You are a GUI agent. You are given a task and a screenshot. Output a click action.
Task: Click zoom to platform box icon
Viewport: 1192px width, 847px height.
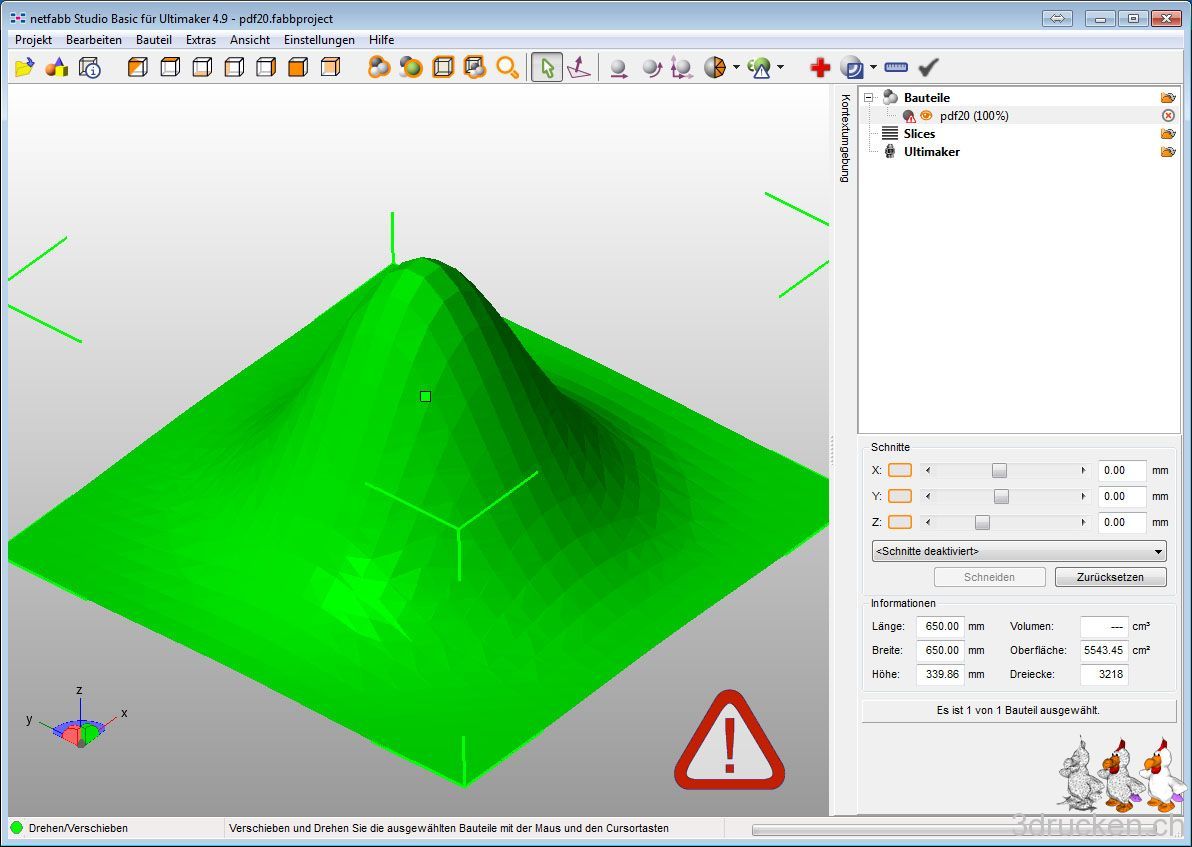[442, 68]
